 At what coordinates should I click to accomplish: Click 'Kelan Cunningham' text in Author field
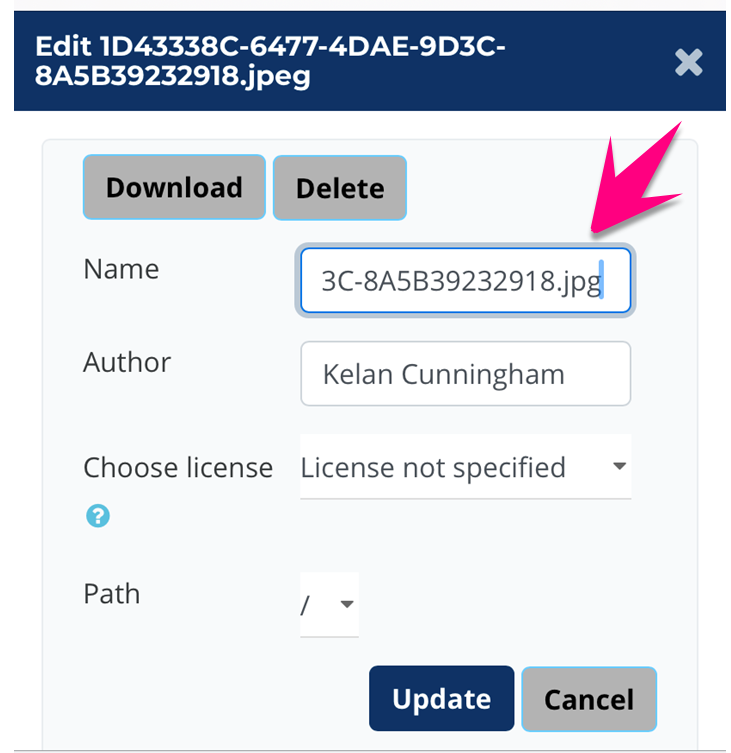[x=443, y=375]
